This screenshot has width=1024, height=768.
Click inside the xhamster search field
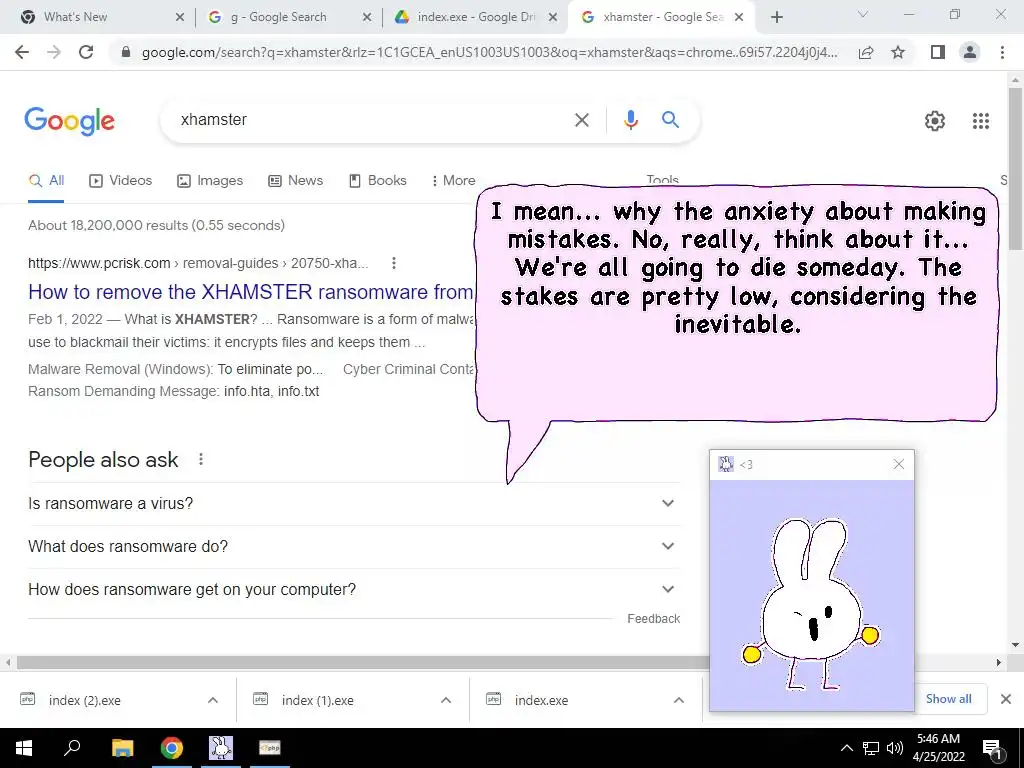(x=366, y=120)
